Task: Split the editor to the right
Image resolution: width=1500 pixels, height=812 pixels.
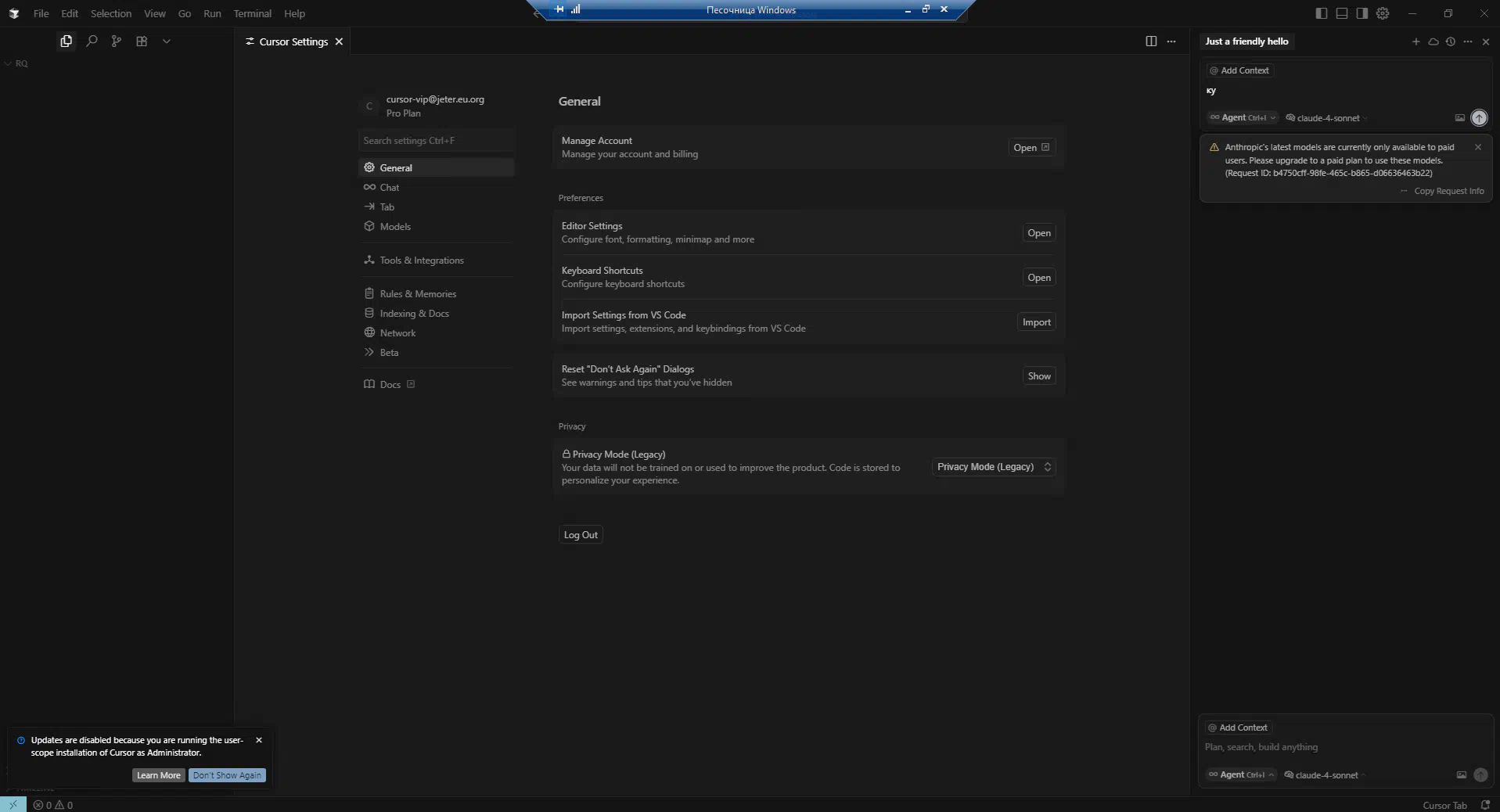Action: tap(1151, 41)
